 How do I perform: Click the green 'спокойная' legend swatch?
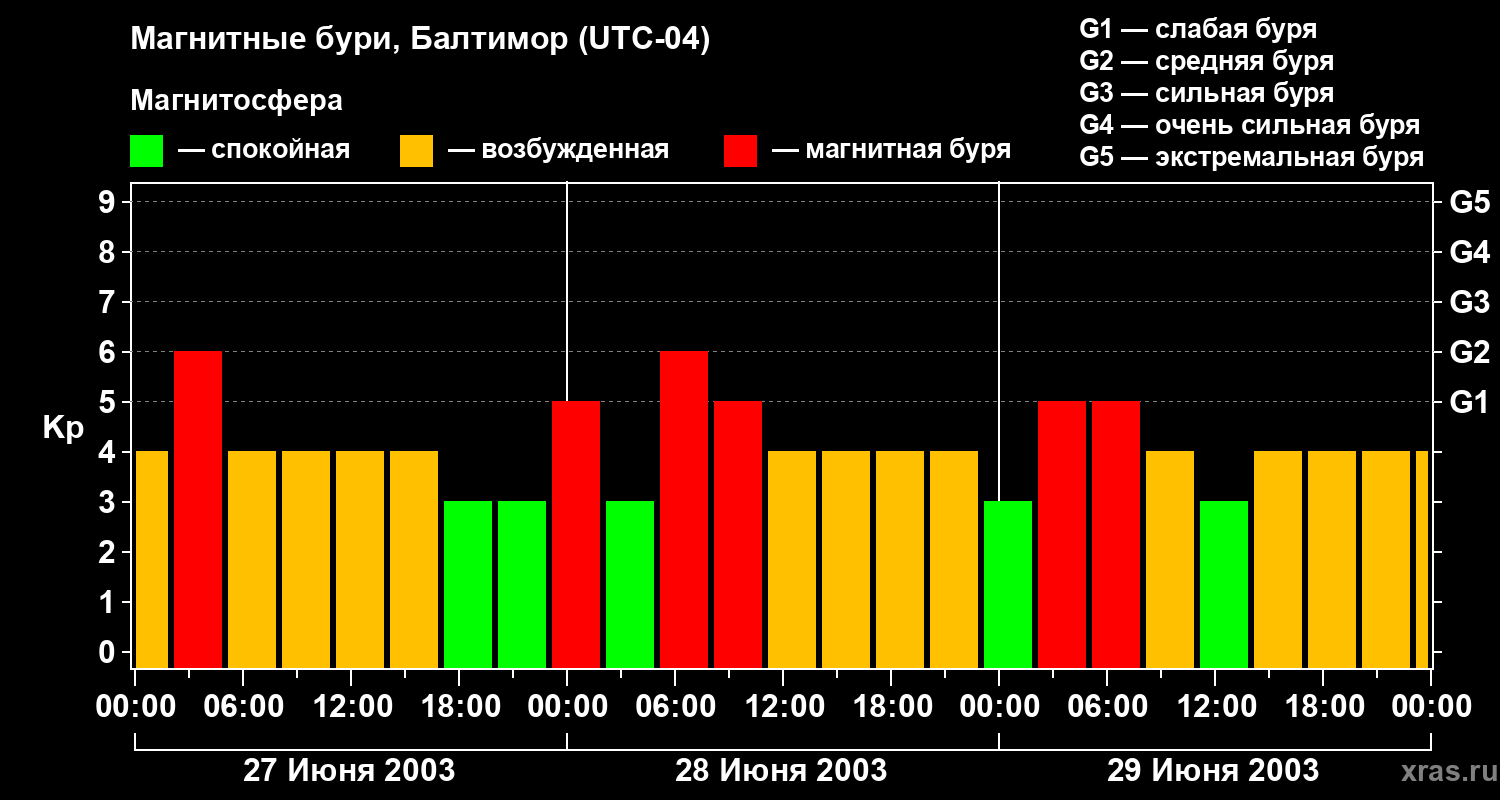(x=146, y=151)
